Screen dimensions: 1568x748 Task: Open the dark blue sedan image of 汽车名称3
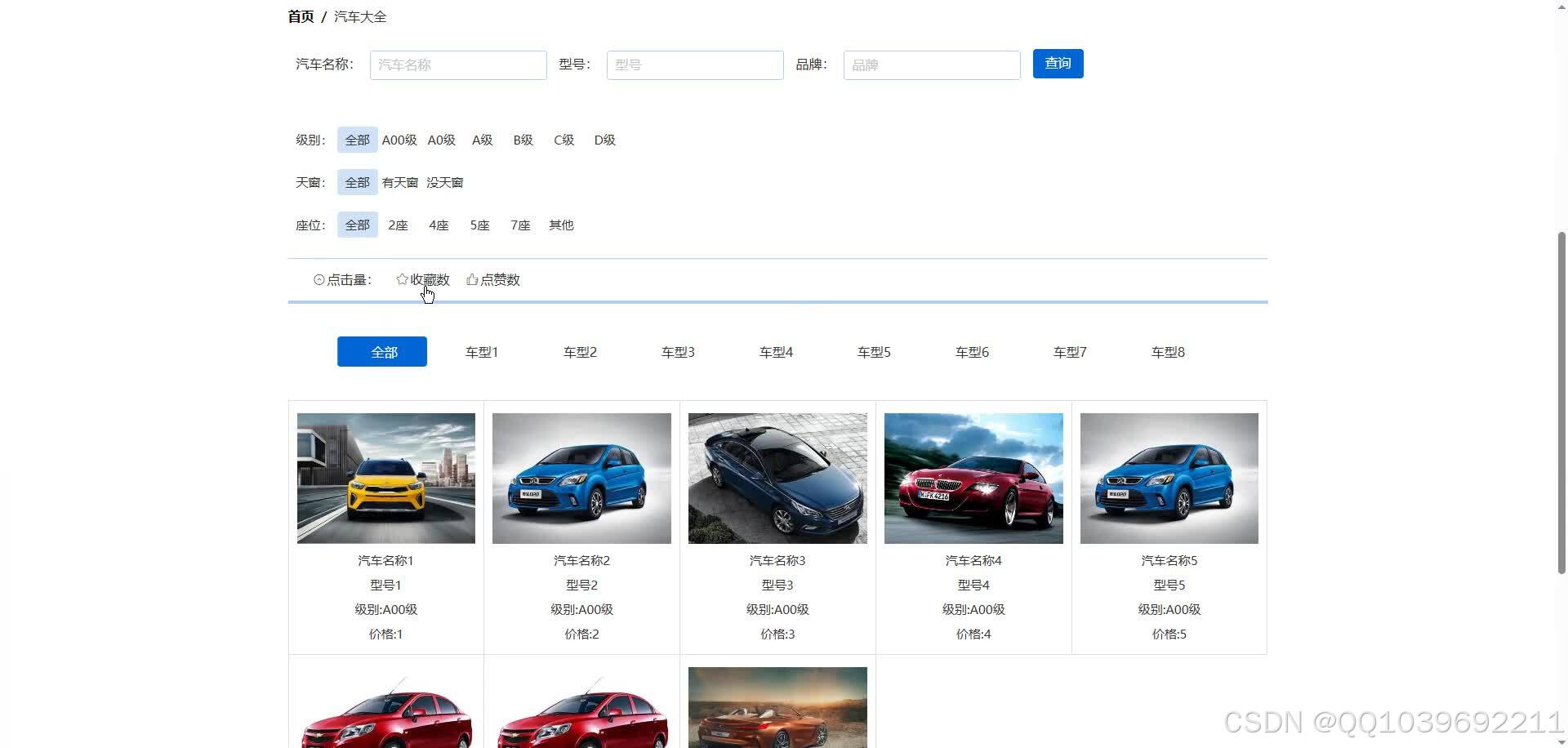tap(777, 478)
